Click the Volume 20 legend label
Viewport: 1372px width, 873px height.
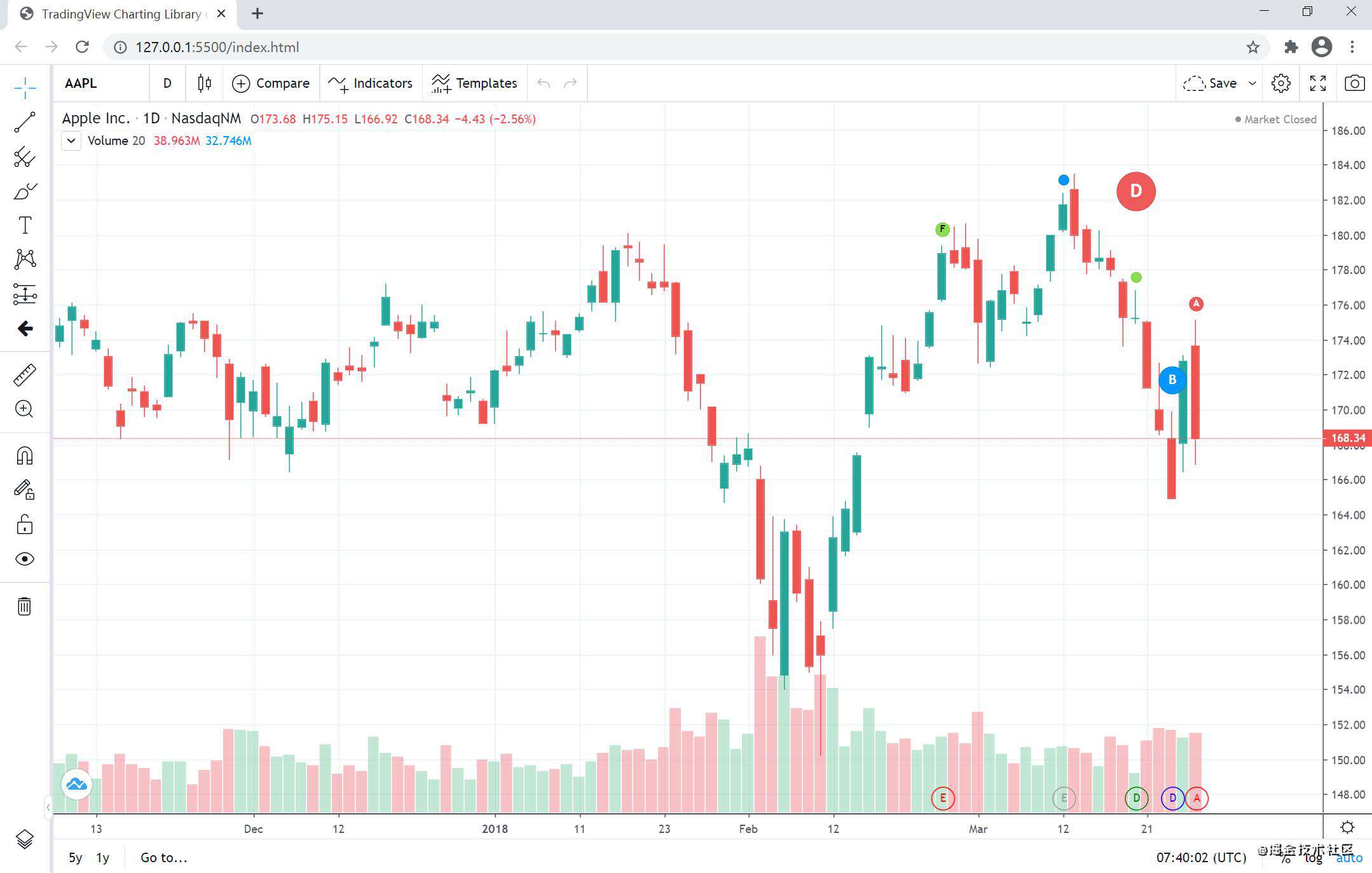click(x=116, y=141)
